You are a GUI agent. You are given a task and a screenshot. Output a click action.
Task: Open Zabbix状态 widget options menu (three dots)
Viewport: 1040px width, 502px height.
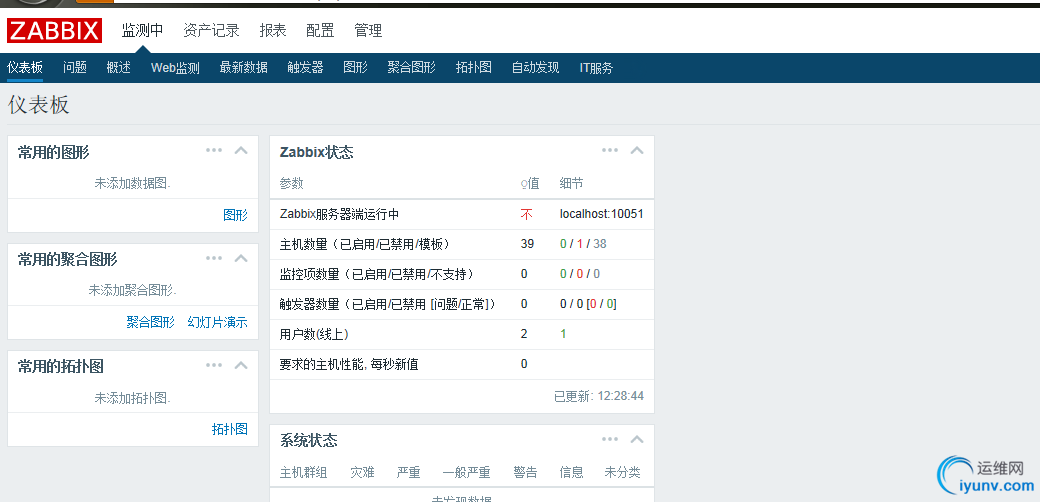[x=610, y=151]
